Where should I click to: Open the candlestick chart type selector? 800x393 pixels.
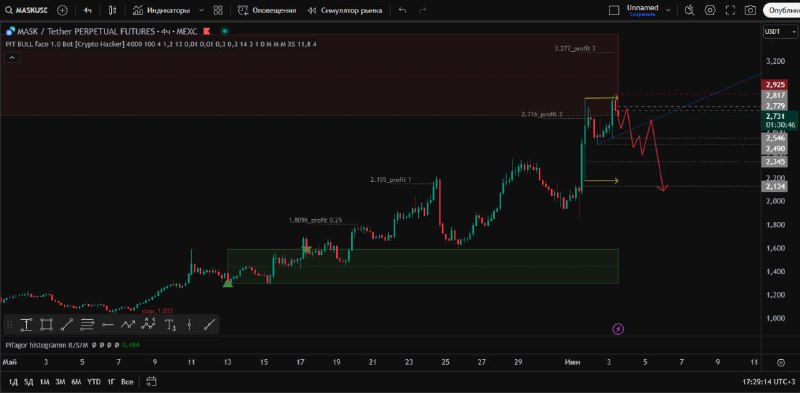(x=113, y=10)
